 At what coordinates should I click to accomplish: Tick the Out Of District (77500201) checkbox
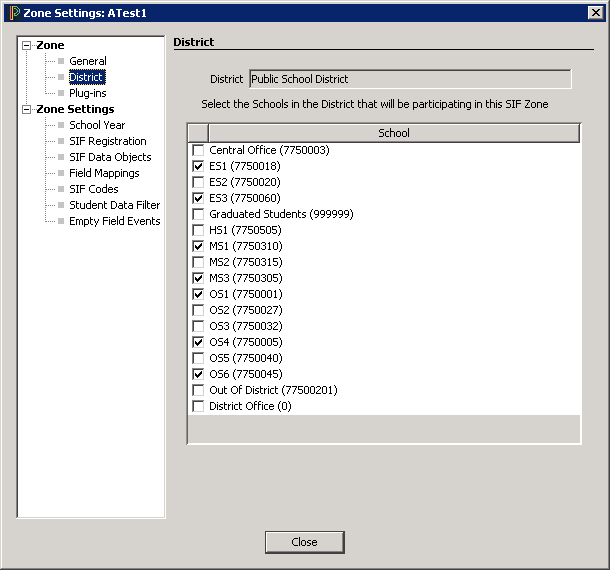(x=198, y=391)
